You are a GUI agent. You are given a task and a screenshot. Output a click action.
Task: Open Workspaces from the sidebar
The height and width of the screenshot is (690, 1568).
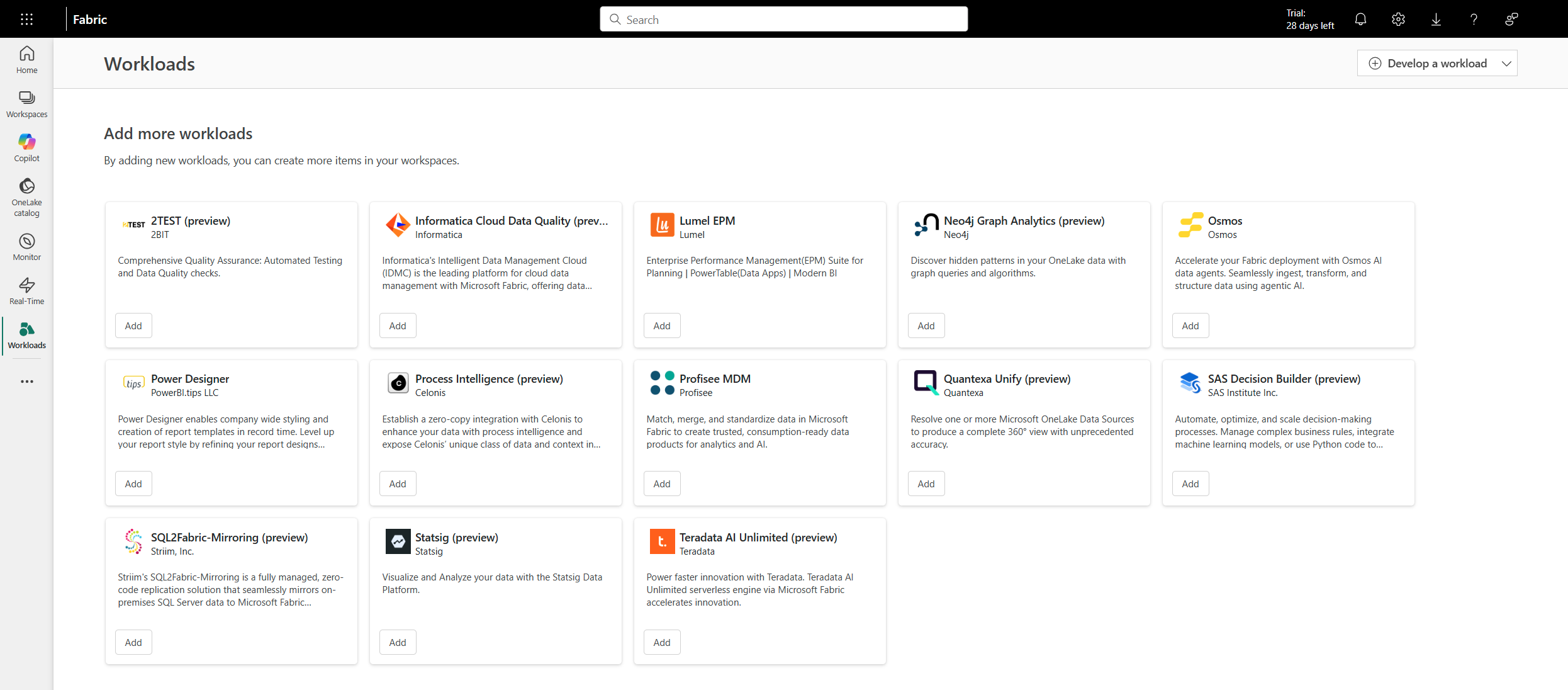(26, 104)
